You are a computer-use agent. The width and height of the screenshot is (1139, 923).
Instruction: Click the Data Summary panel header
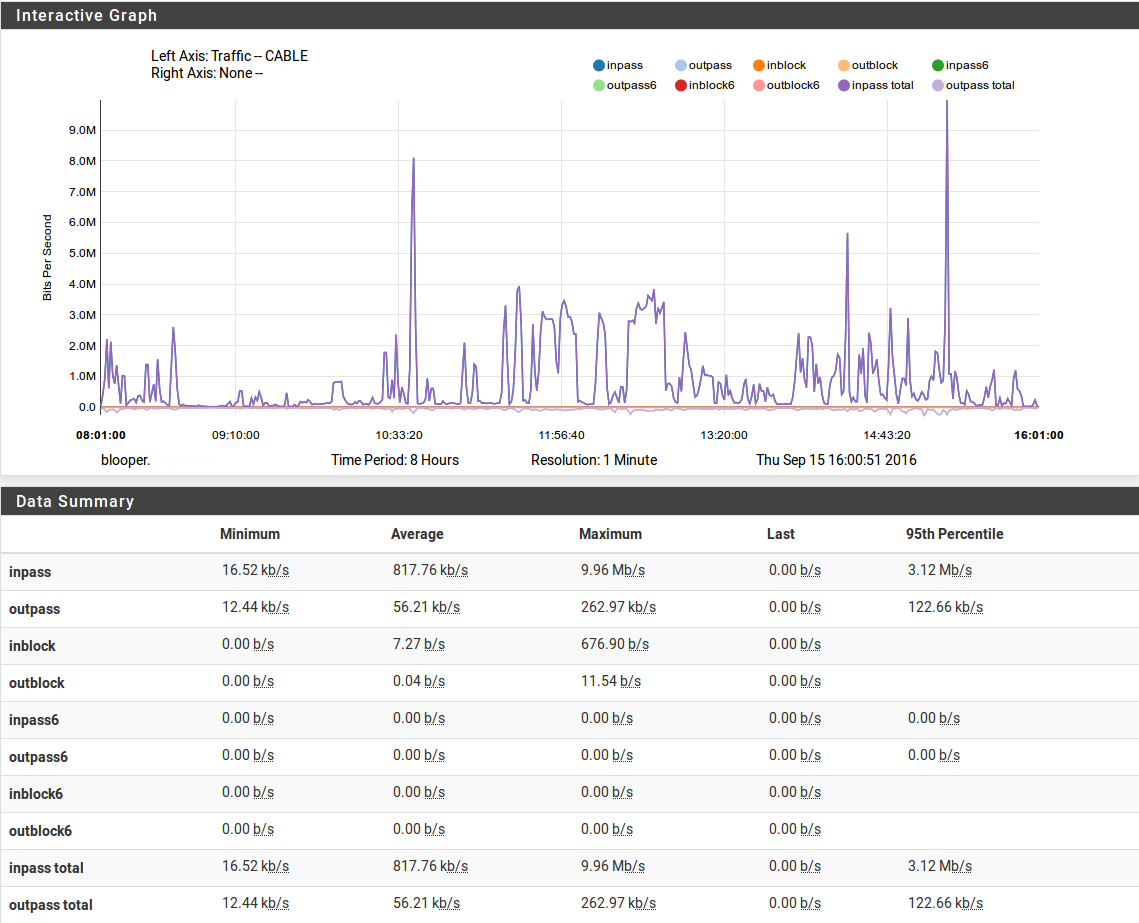click(x=75, y=501)
